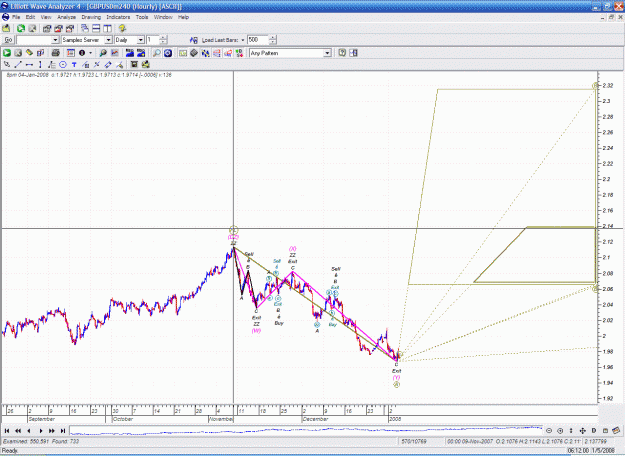The image size is (625, 456).
Task: Click the yellow open-file icon in the top toolbar
Action: click(x=6, y=28)
